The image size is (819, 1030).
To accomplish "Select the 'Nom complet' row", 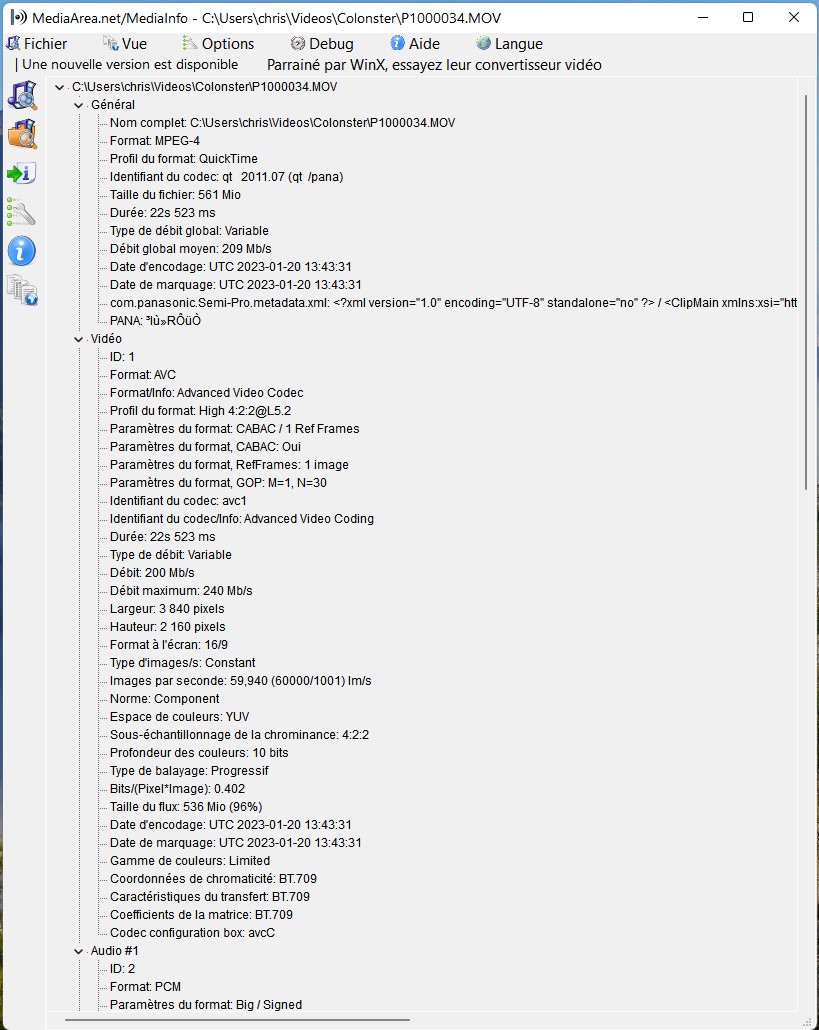I will [282, 123].
